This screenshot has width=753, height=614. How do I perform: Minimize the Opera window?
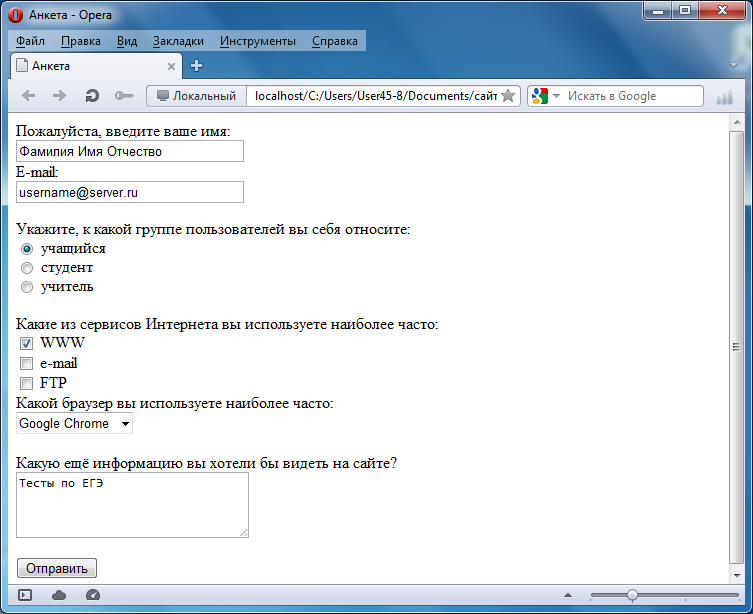coord(658,11)
